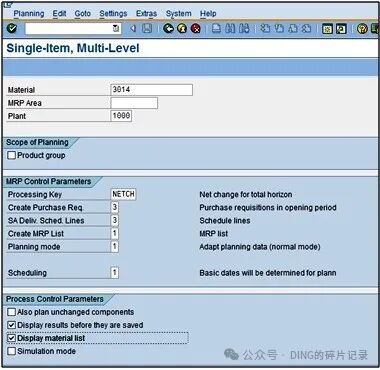Go to Last Page icon
The width and height of the screenshot is (380, 370).
pyautogui.click(x=306, y=29)
